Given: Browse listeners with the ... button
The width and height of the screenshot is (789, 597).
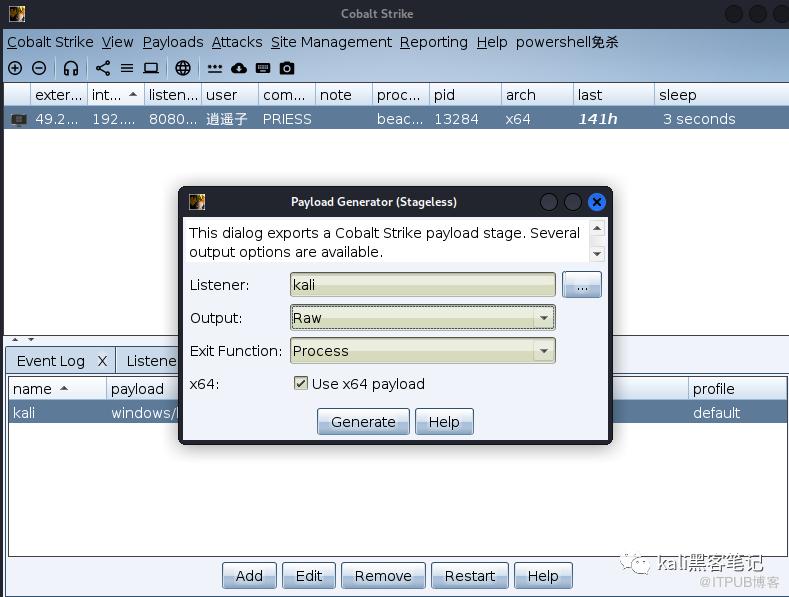Looking at the screenshot, I should [582, 284].
